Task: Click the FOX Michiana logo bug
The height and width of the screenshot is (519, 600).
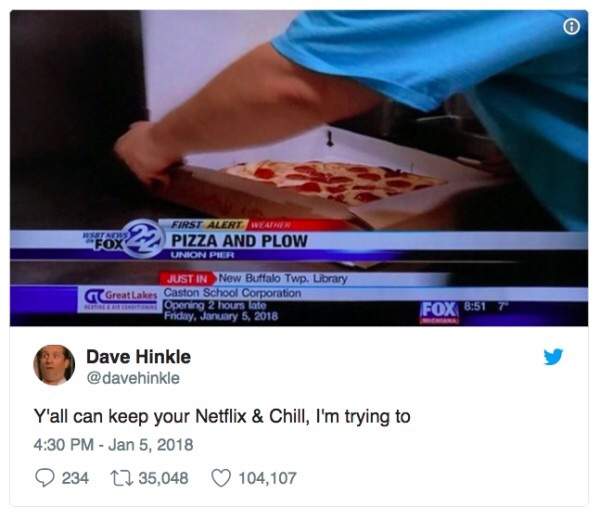Action: 440,312
